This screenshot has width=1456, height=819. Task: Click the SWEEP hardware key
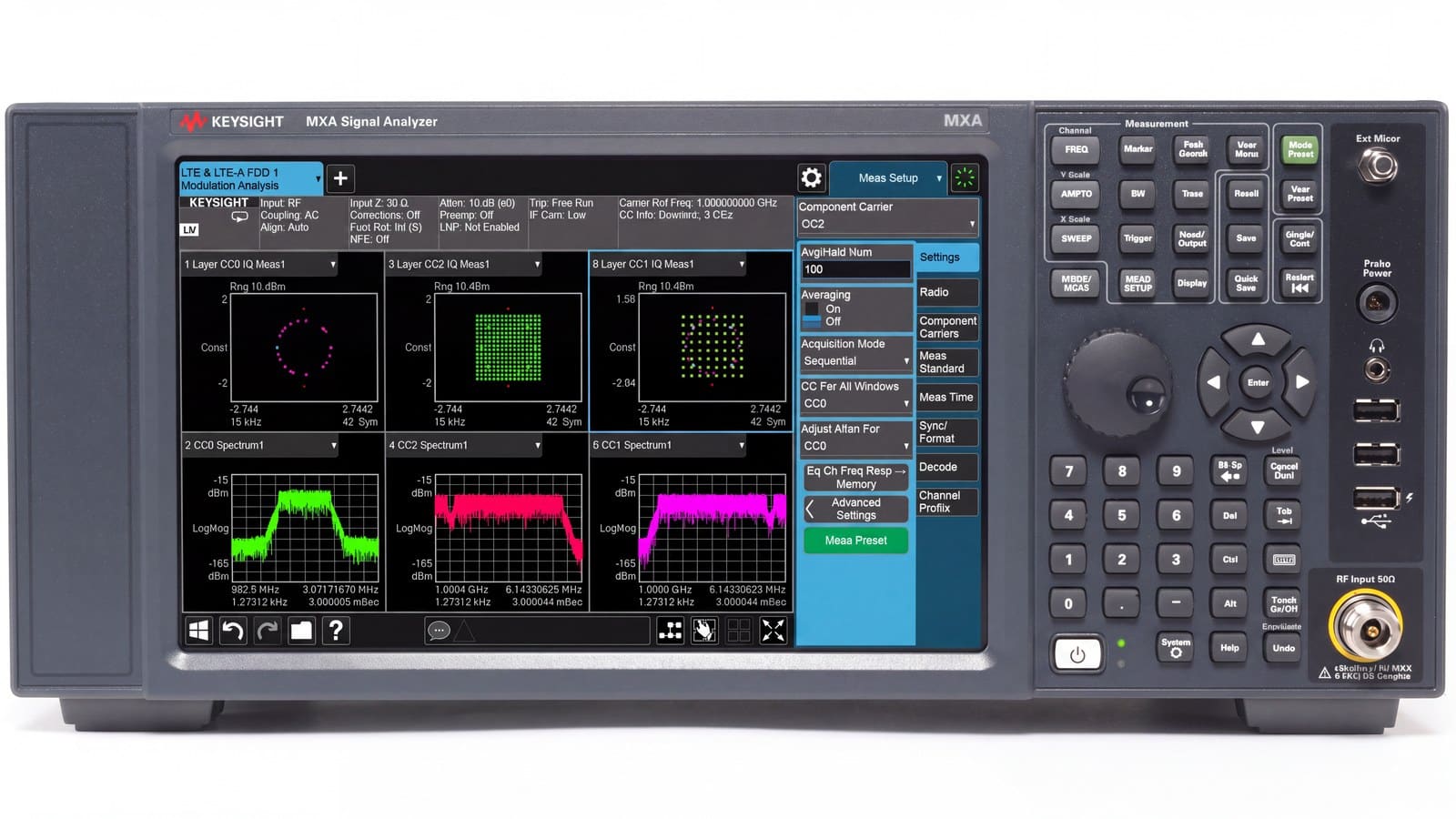[1076, 238]
